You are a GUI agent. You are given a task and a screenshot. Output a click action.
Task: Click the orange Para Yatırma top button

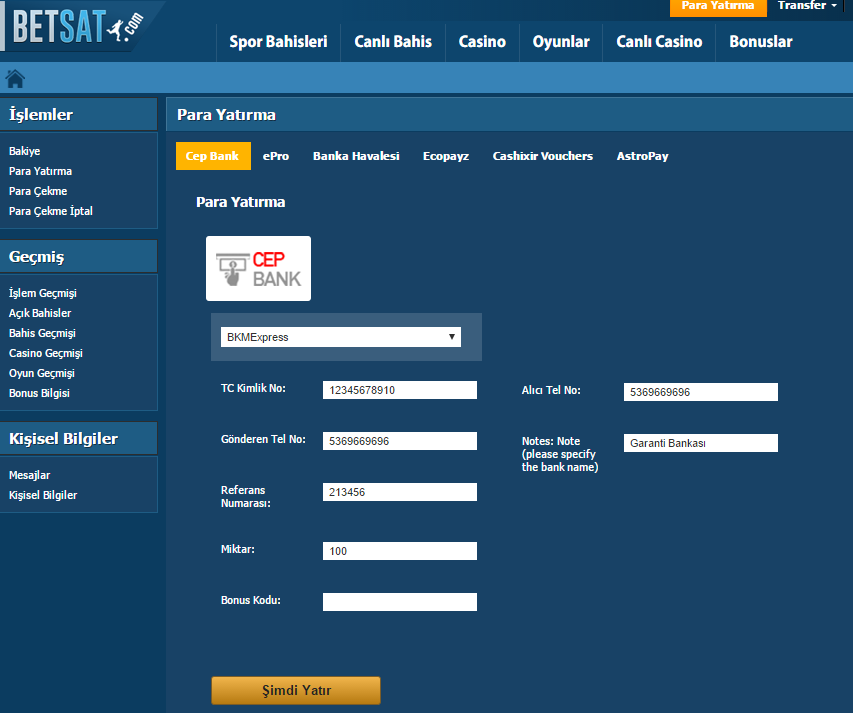click(x=718, y=7)
